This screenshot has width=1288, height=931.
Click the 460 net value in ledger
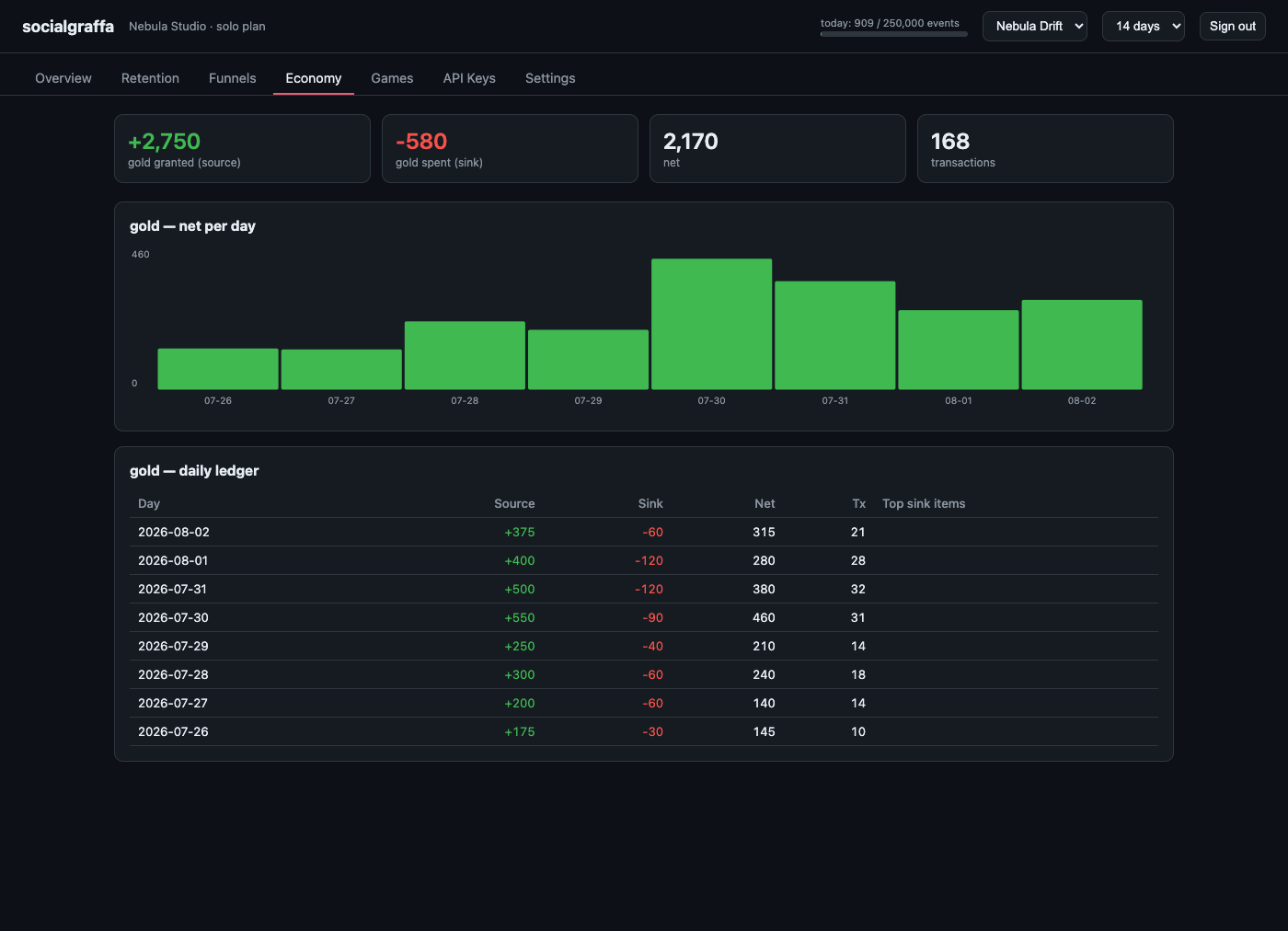(764, 617)
